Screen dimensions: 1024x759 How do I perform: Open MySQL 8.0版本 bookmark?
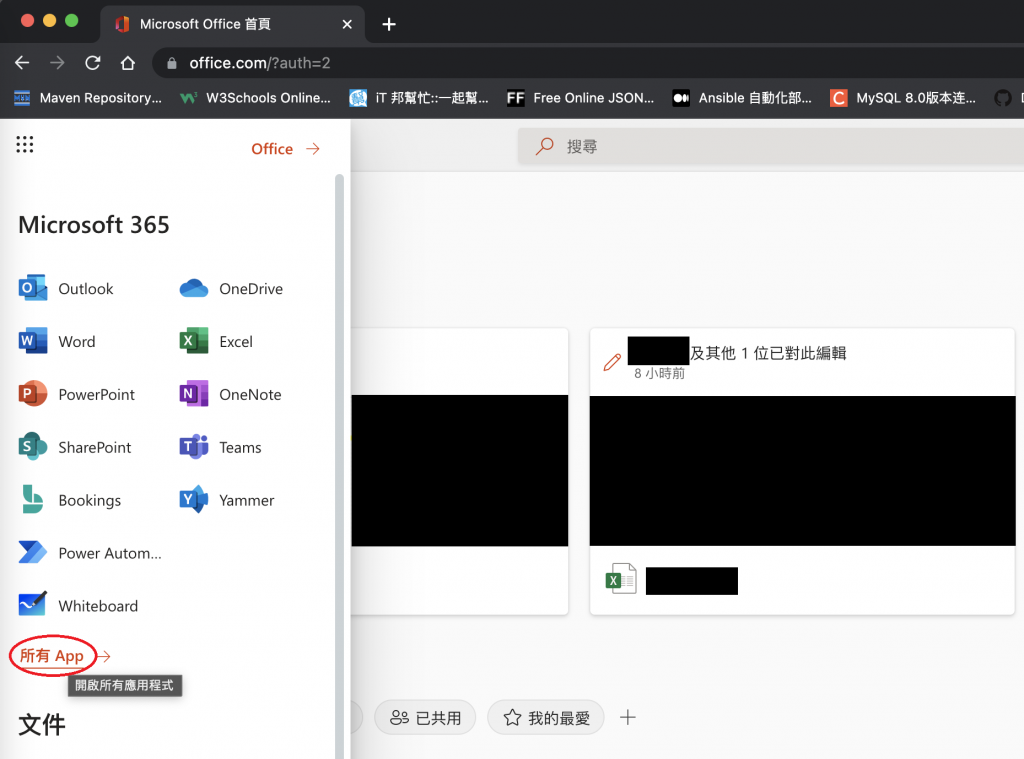tap(903, 98)
